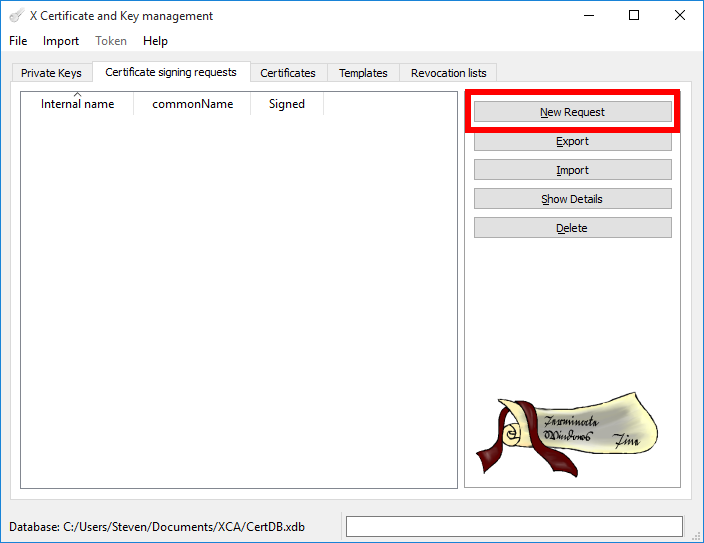The image size is (704, 543).
Task: Sort list by commonName column
Action: click(x=192, y=104)
